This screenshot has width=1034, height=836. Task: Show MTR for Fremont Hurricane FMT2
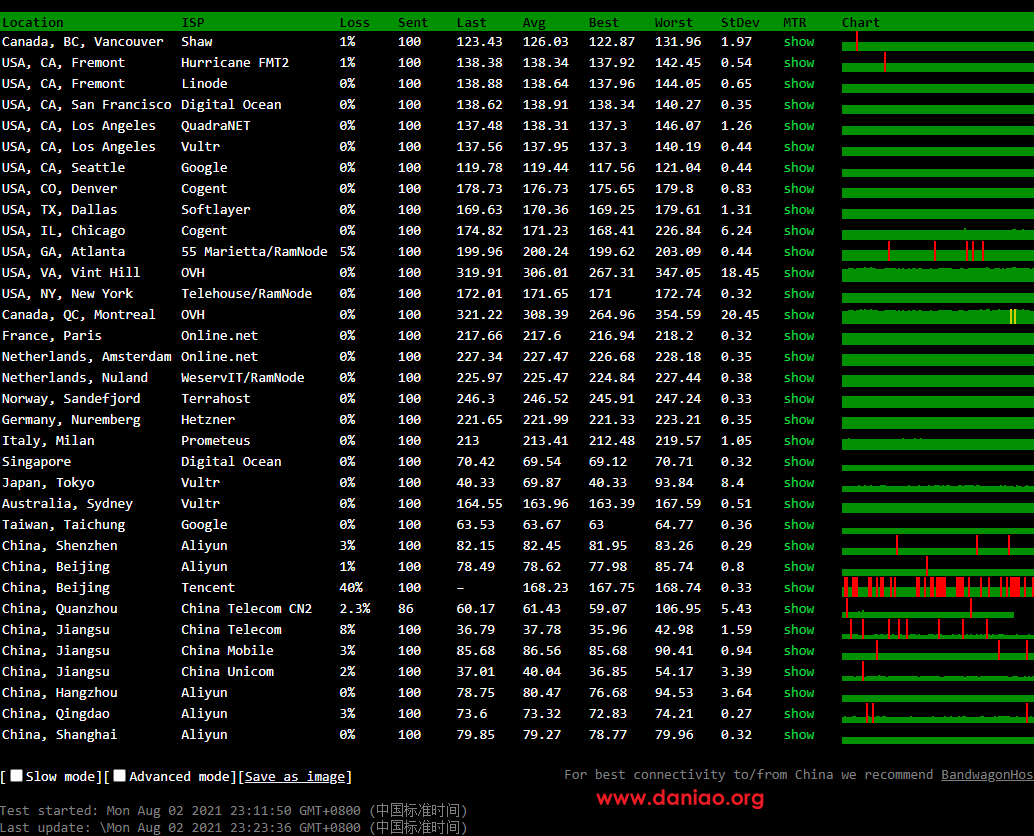(799, 63)
